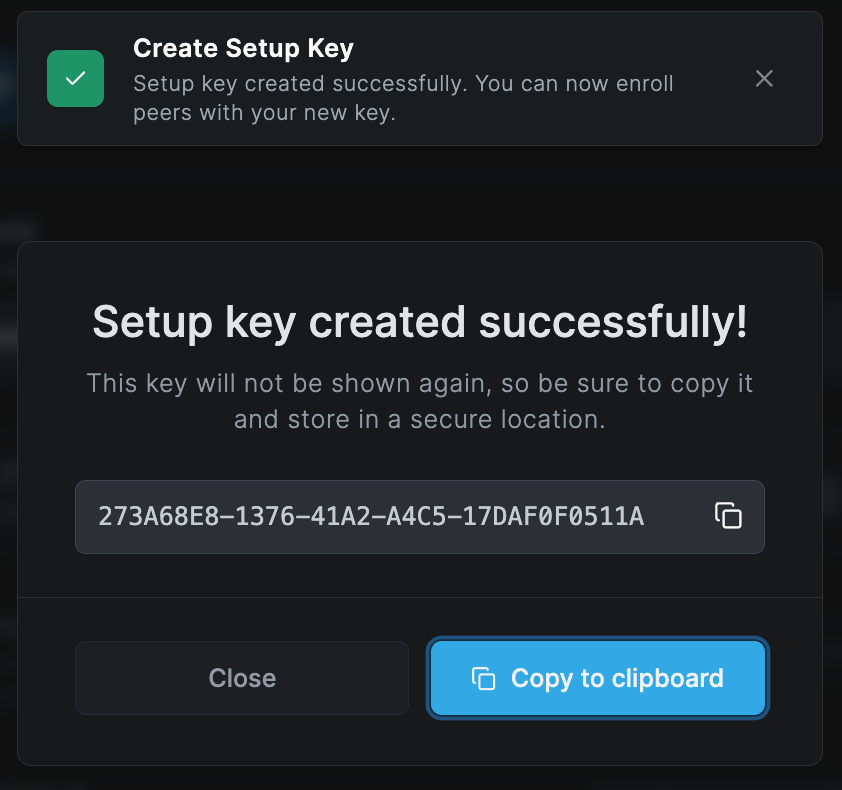The width and height of the screenshot is (842, 790).
Task: Click the green checkmark success icon
Action: [x=75, y=78]
